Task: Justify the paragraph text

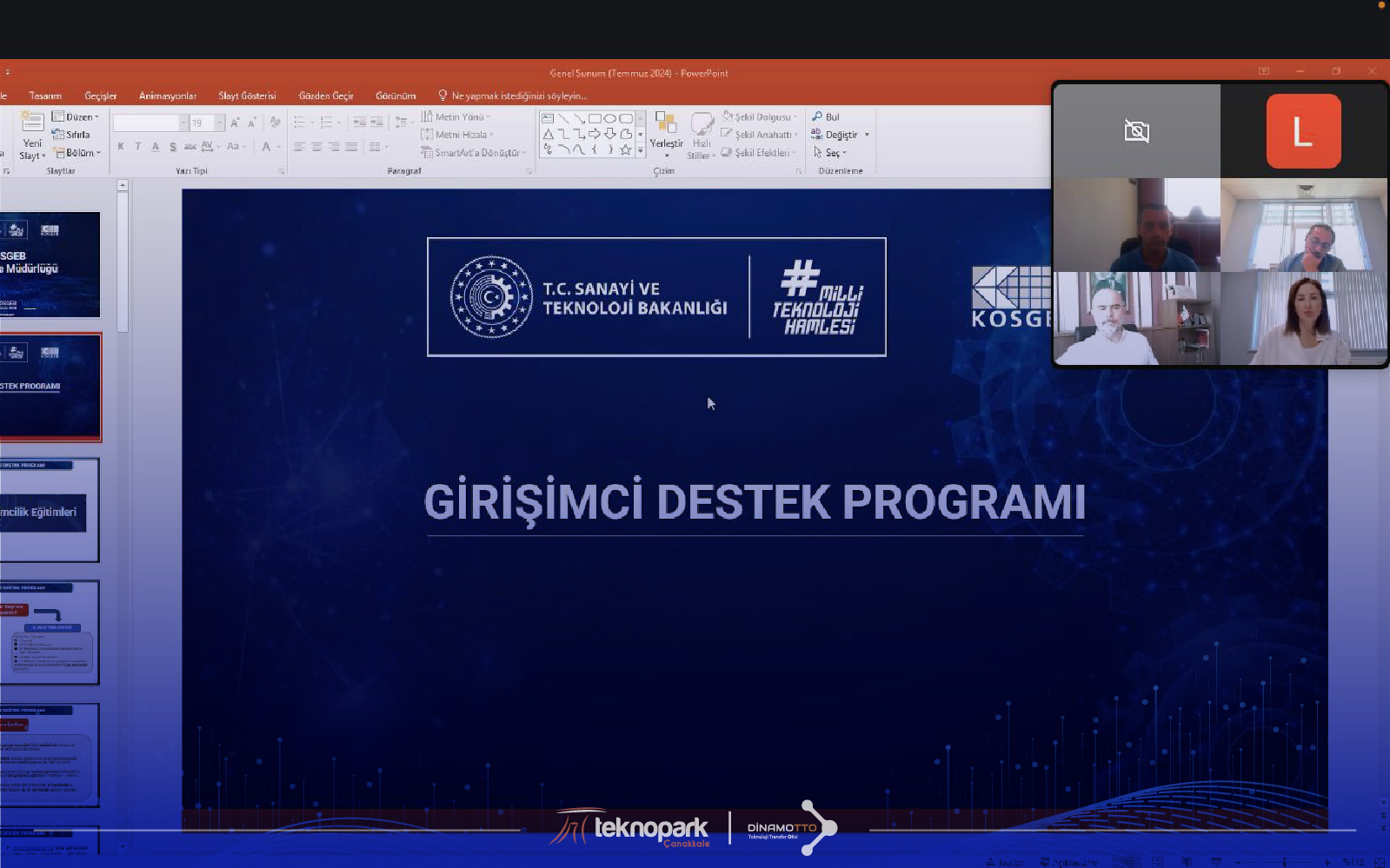Action: tap(351, 147)
